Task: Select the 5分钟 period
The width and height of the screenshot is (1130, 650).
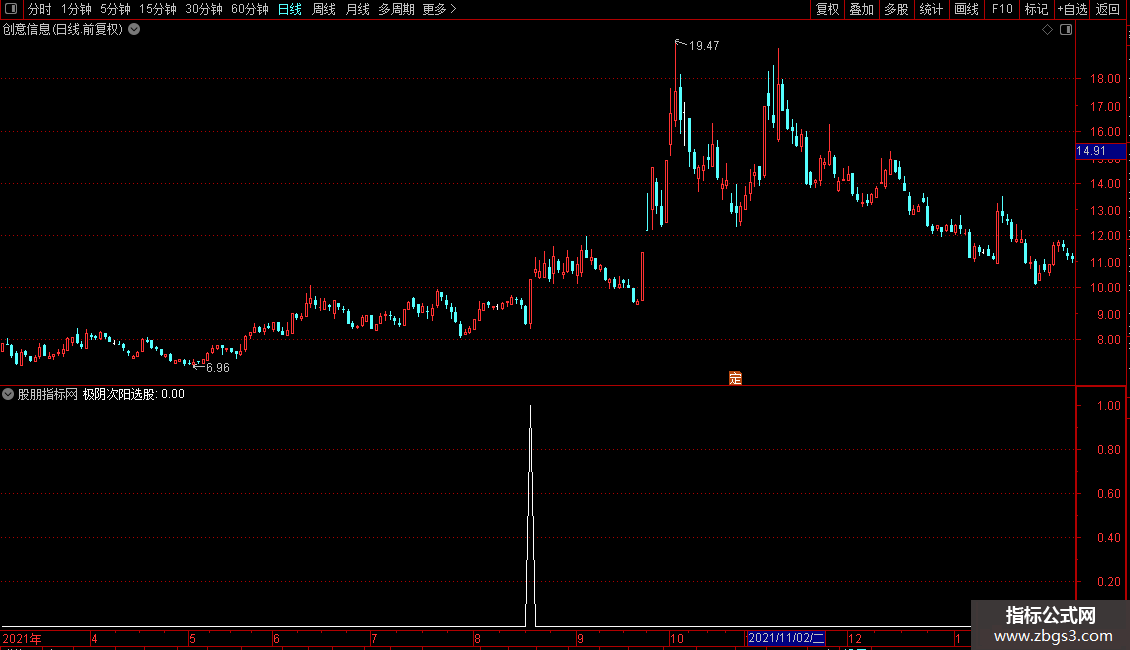Action: pos(115,9)
